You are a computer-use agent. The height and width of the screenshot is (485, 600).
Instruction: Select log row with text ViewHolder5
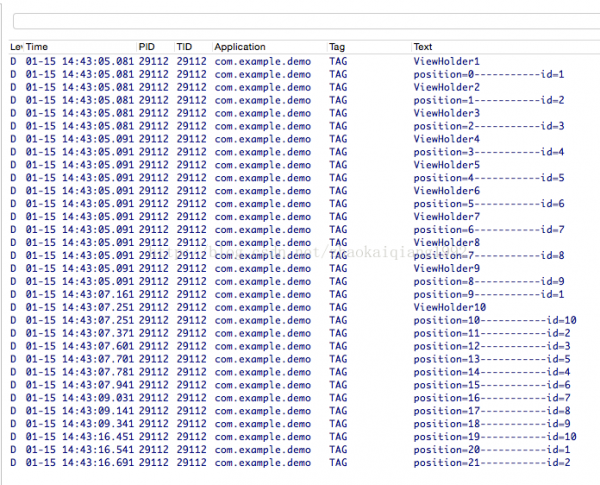click(x=304, y=165)
